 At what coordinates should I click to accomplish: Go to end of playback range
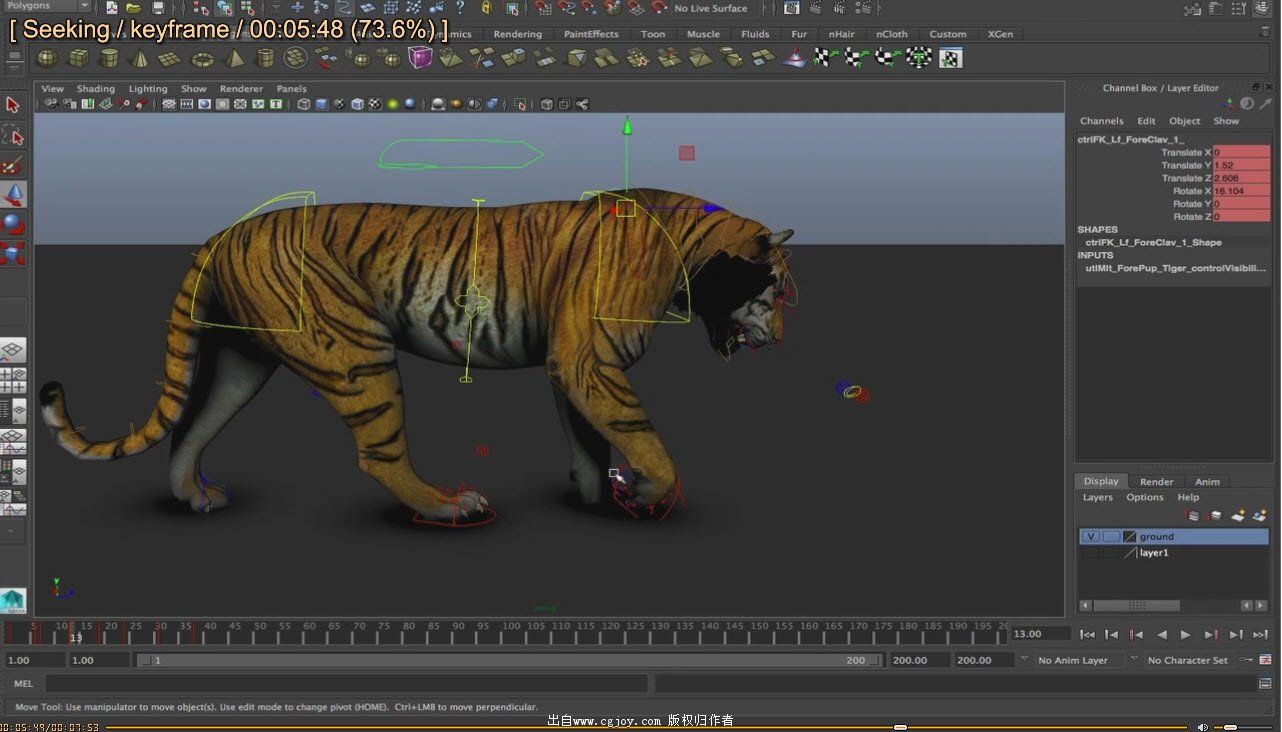[1260, 634]
